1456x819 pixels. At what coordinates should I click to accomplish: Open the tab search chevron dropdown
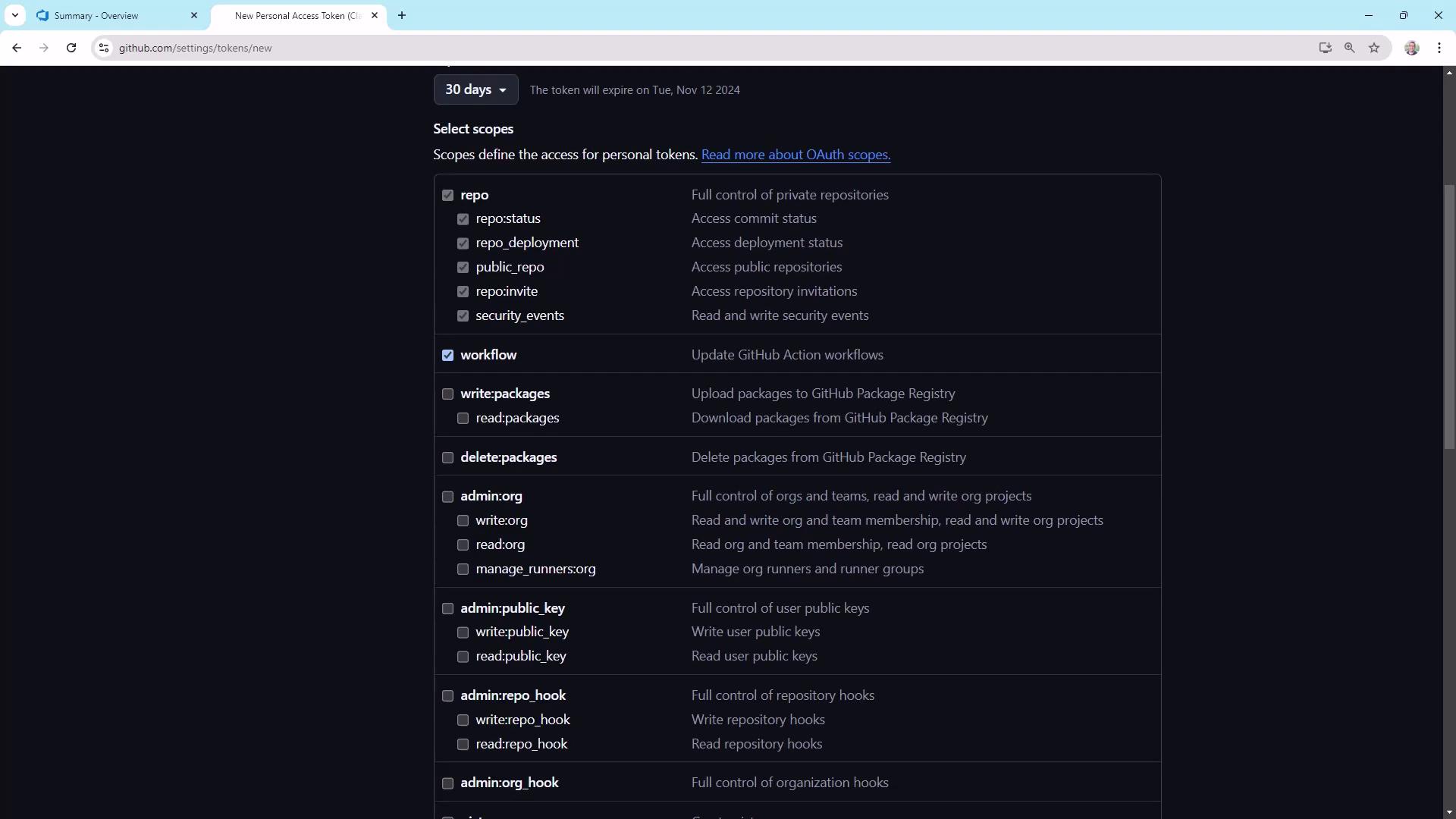coord(15,15)
